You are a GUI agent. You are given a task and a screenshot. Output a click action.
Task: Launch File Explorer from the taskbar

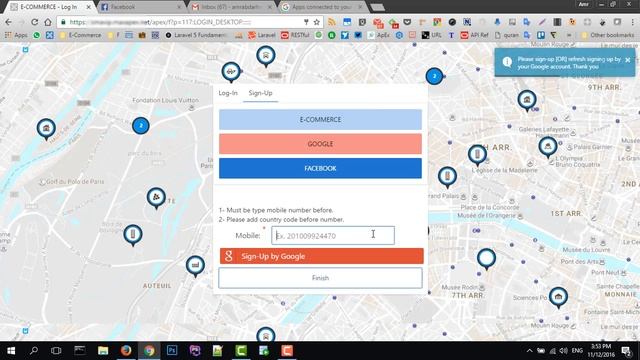(103, 351)
